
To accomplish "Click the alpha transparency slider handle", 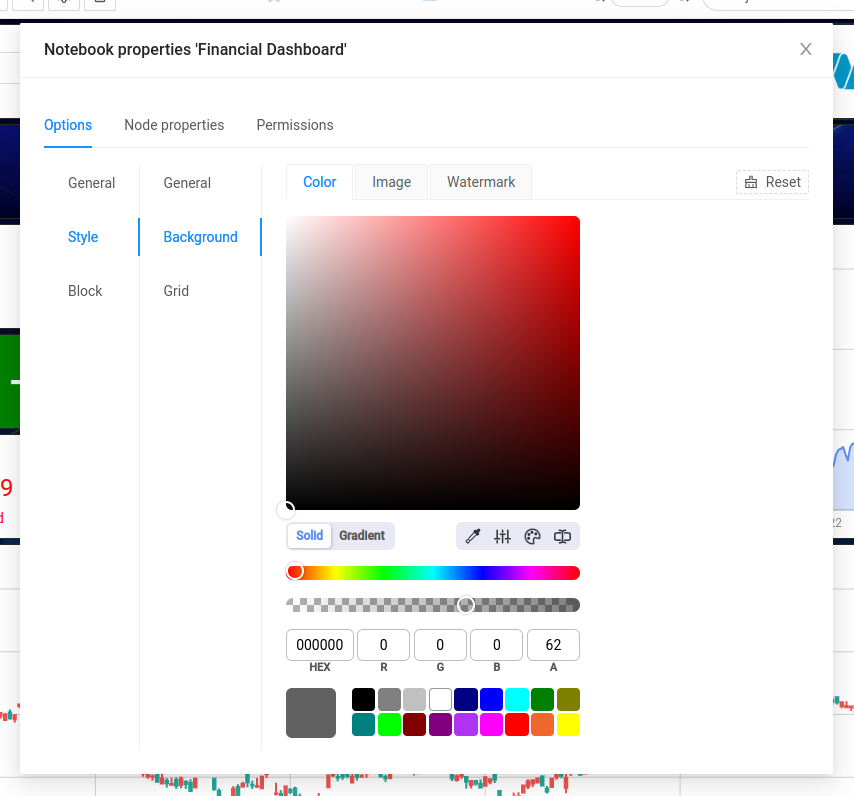I will 466,605.
